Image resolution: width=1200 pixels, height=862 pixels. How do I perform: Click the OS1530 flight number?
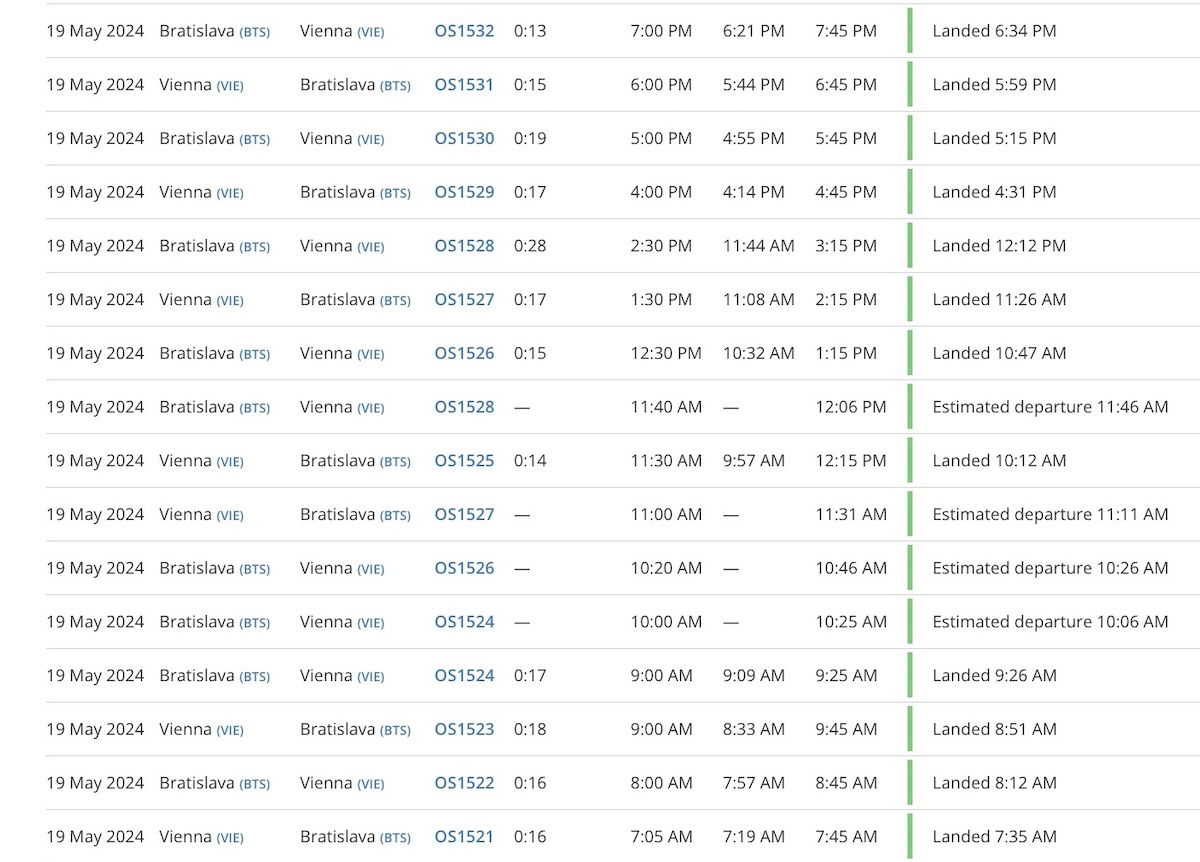click(x=464, y=139)
